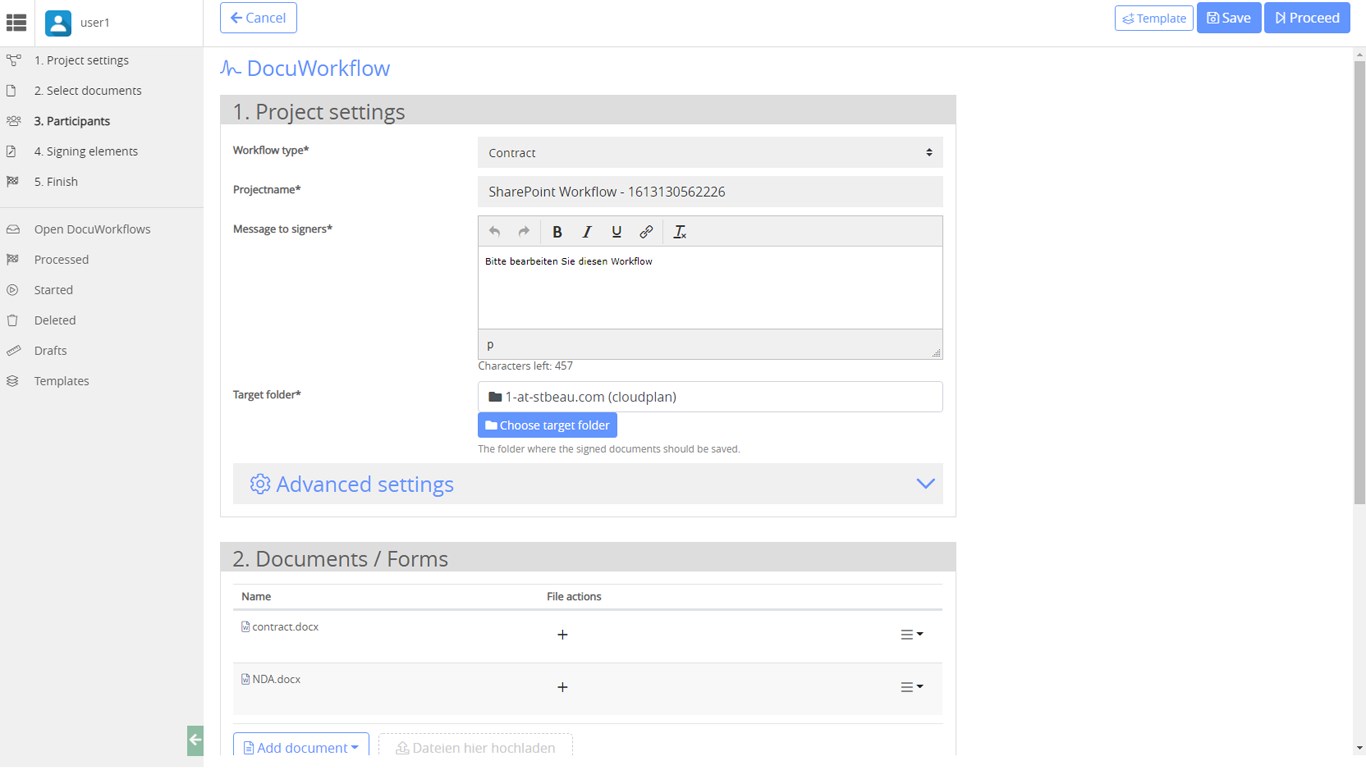Screen dimensions: 1366x768
Task: Open the app grid menu icon
Action: click(x=16, y=22)
